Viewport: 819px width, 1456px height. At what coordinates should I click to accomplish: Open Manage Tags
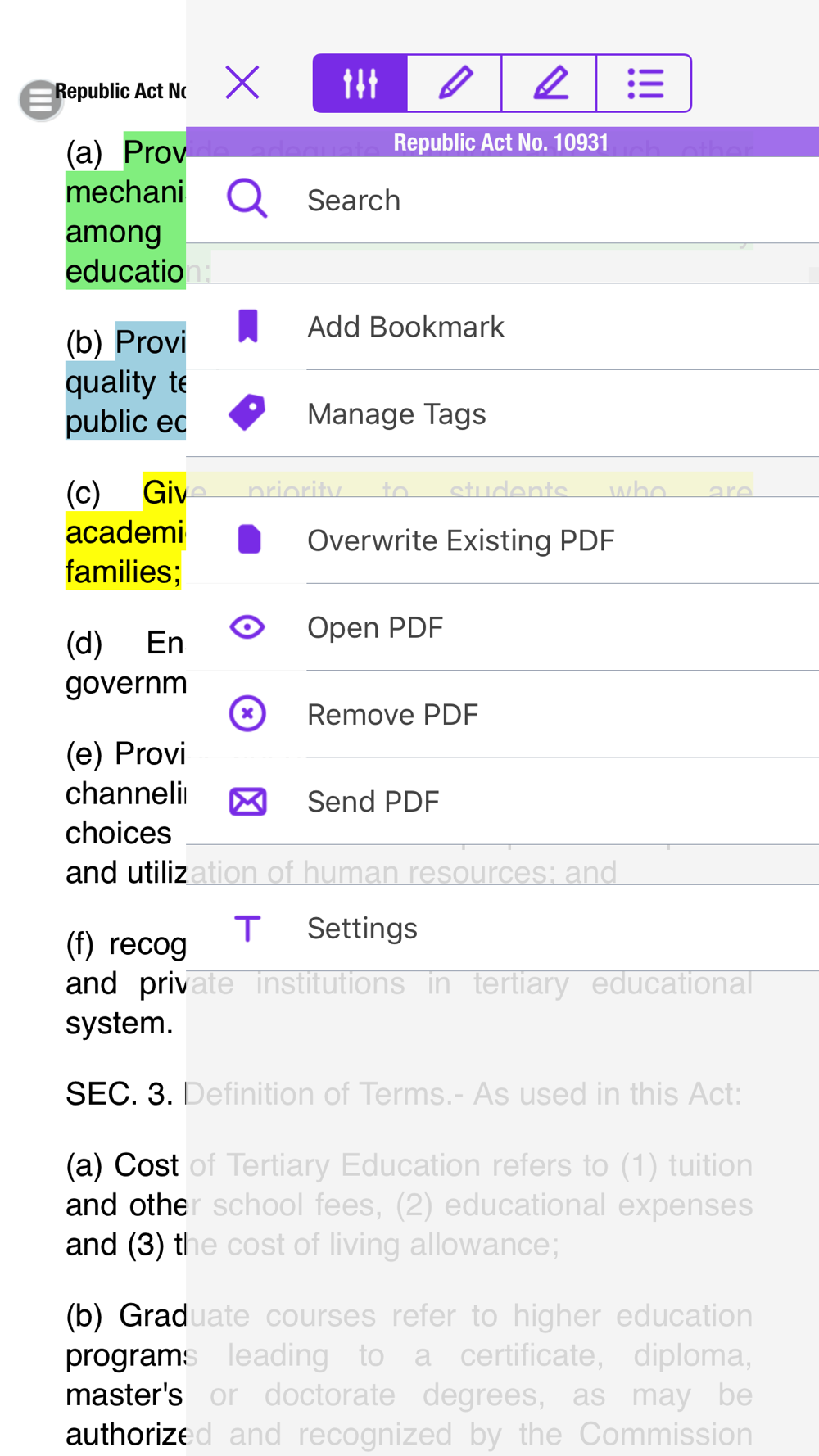[503, 414]
